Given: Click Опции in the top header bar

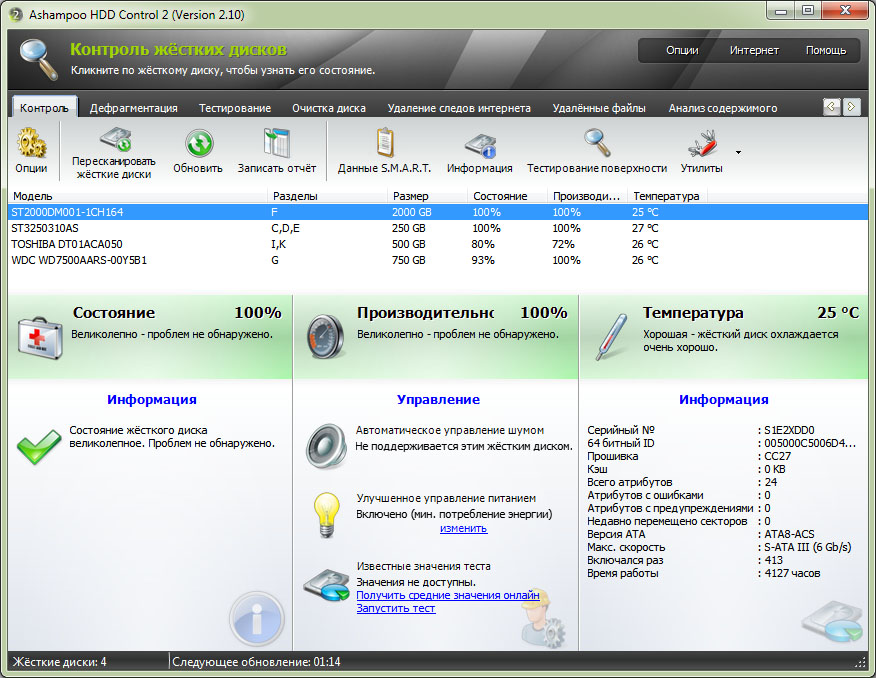Looking at the screenshot, I should (682, 50).
